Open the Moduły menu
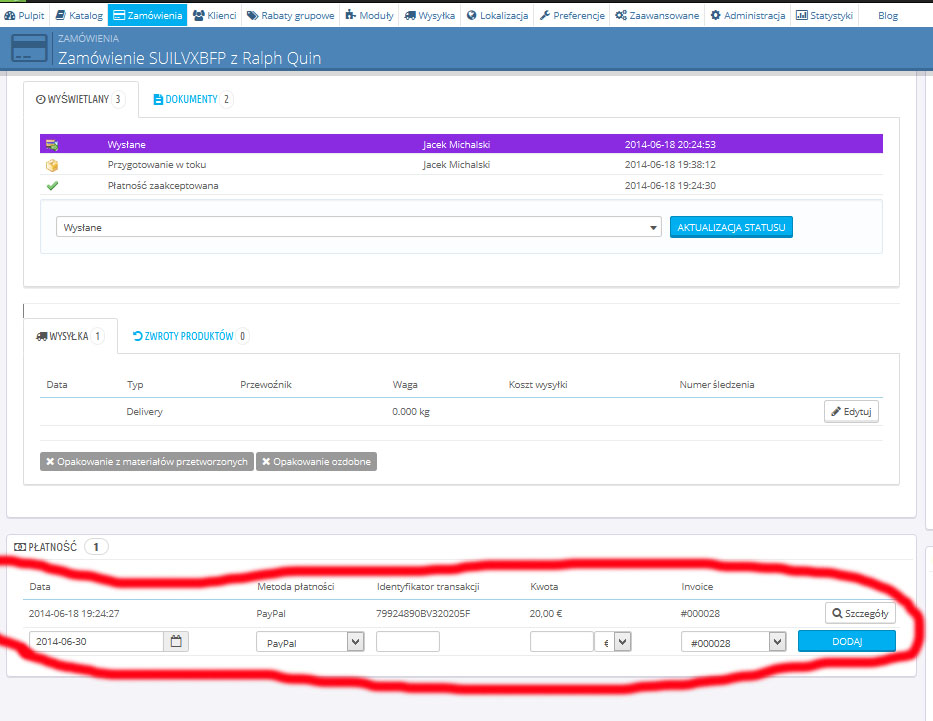Viewport: 933px width, 721px height. 370,15
